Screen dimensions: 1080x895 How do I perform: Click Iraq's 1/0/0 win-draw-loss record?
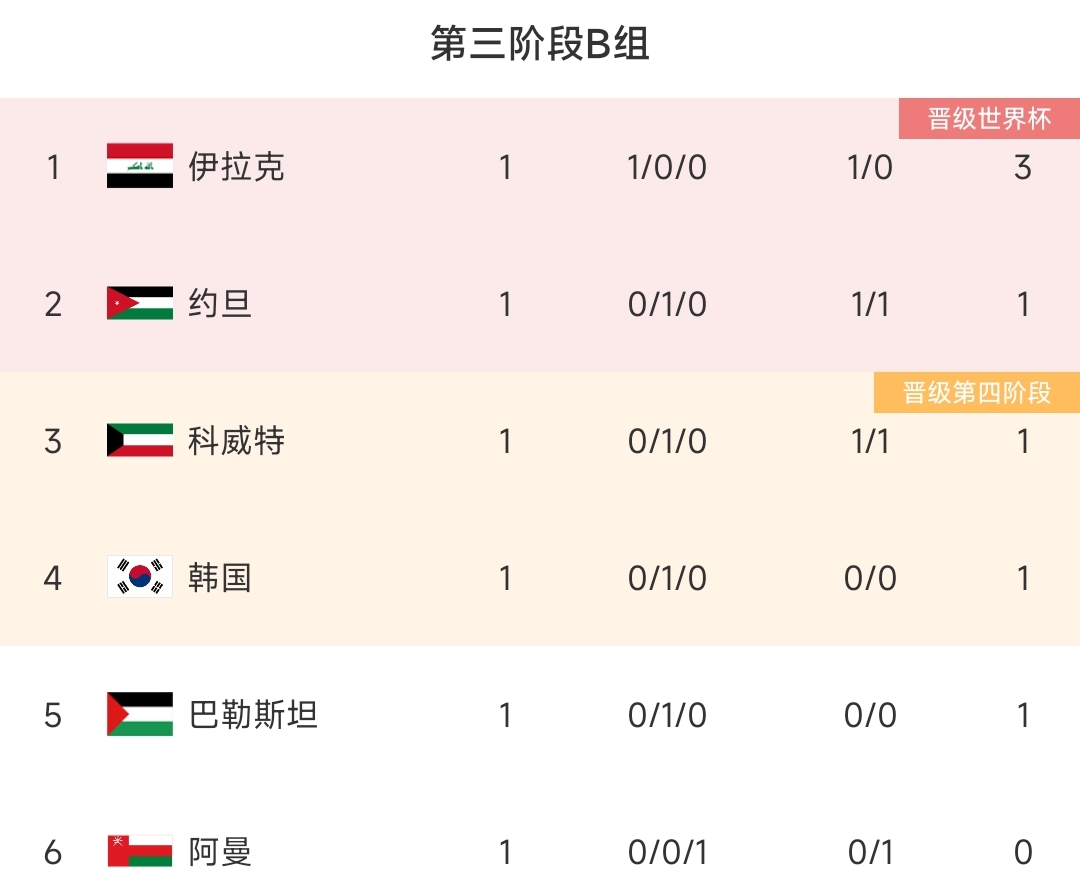click(x=667, y=167)
